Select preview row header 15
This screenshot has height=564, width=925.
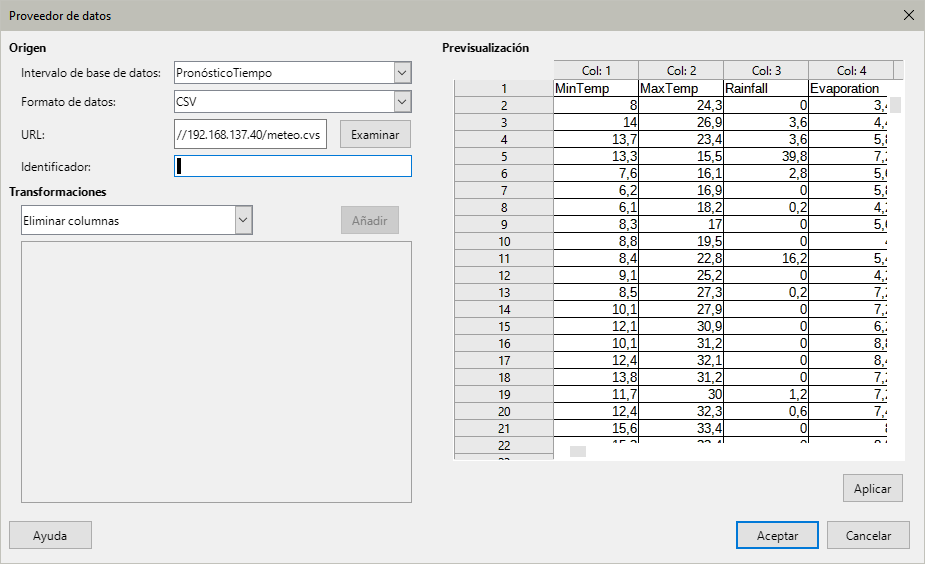point(504,326)
